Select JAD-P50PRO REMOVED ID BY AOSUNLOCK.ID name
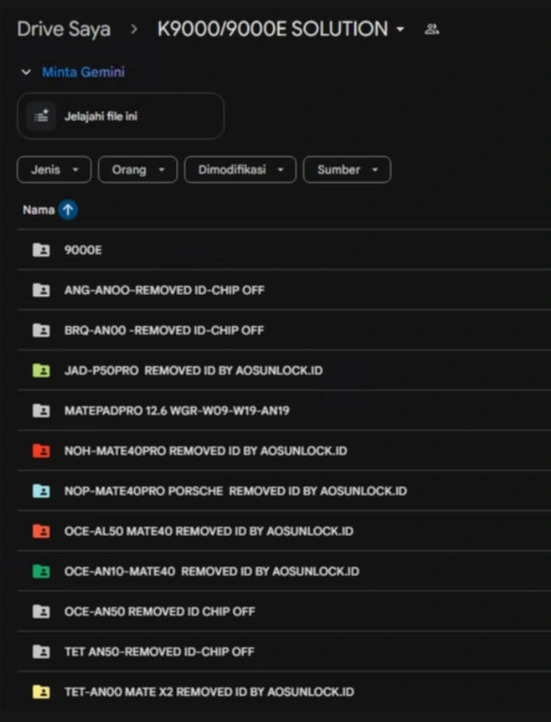 (x=193, y=370)
